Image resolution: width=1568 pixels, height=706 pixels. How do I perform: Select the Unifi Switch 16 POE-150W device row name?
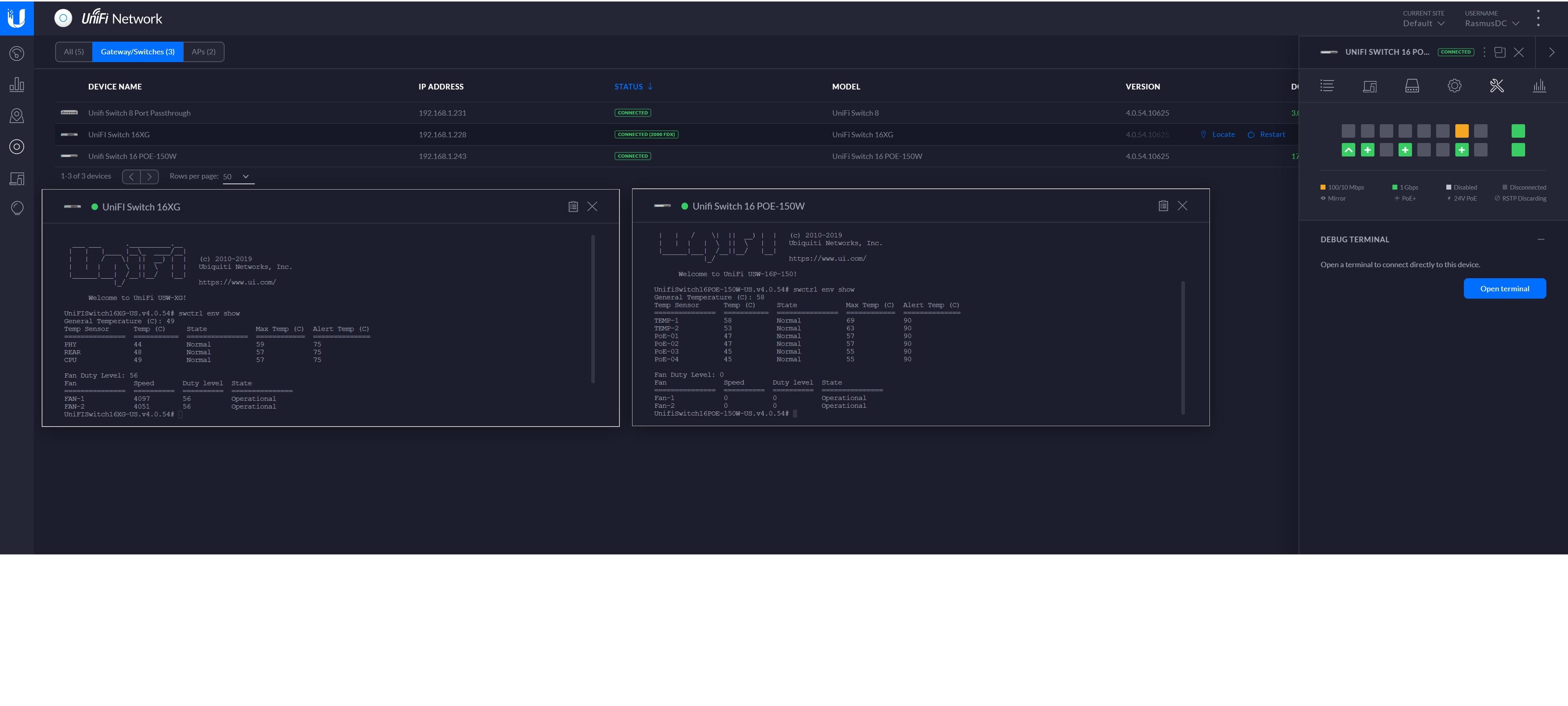coord(132,156)
